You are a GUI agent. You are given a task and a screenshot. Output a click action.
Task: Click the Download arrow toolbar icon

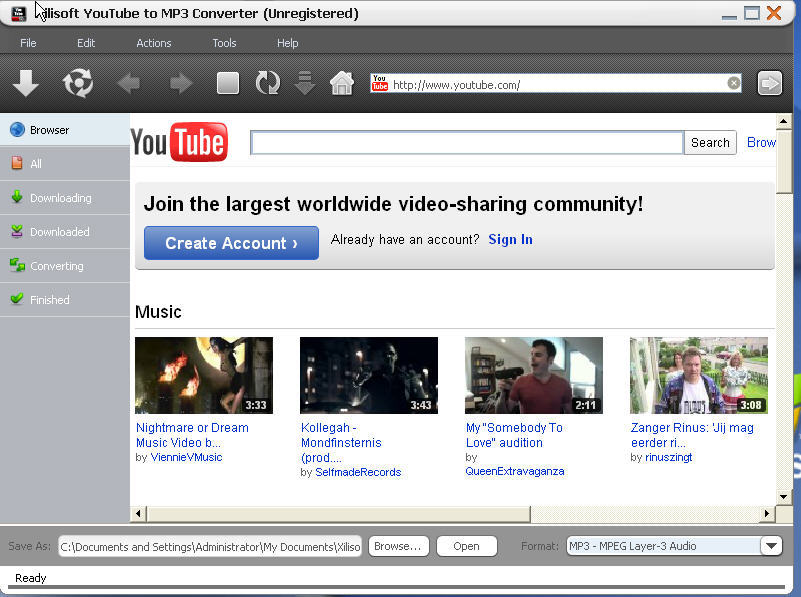pos(25,82)
